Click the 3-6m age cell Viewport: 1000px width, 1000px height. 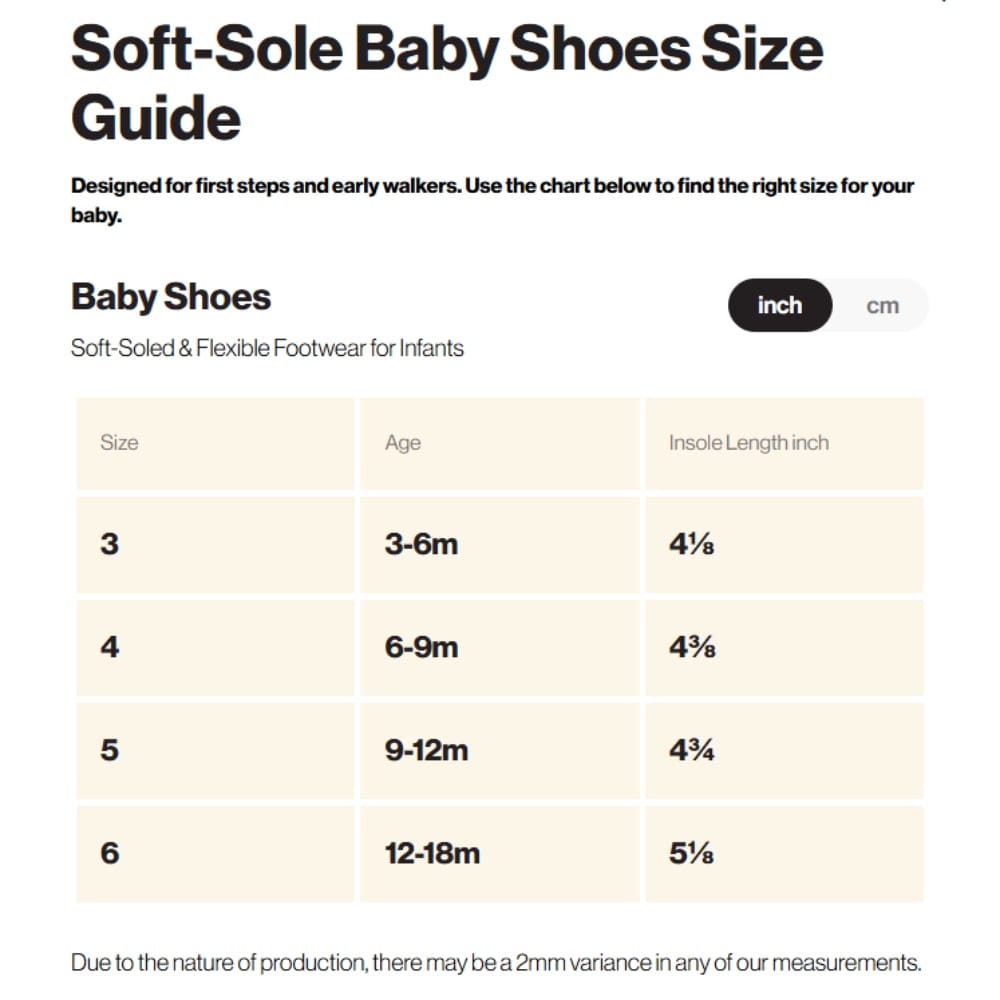pyautogui.click(x=499, y=545)
